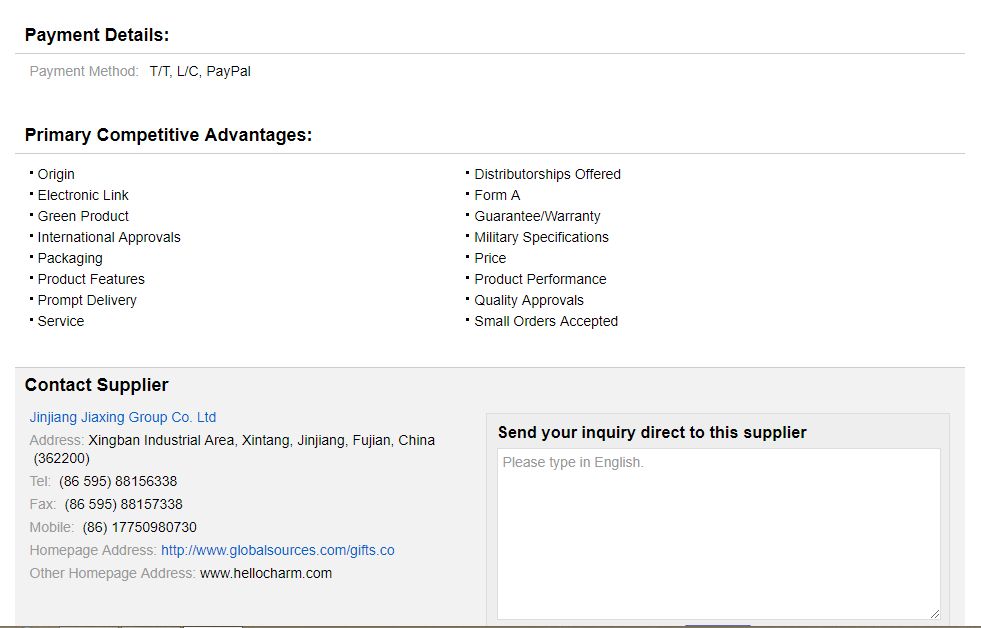981x628 pixels.
Task: Select 'Product Features' in the list
Action: 91,280
